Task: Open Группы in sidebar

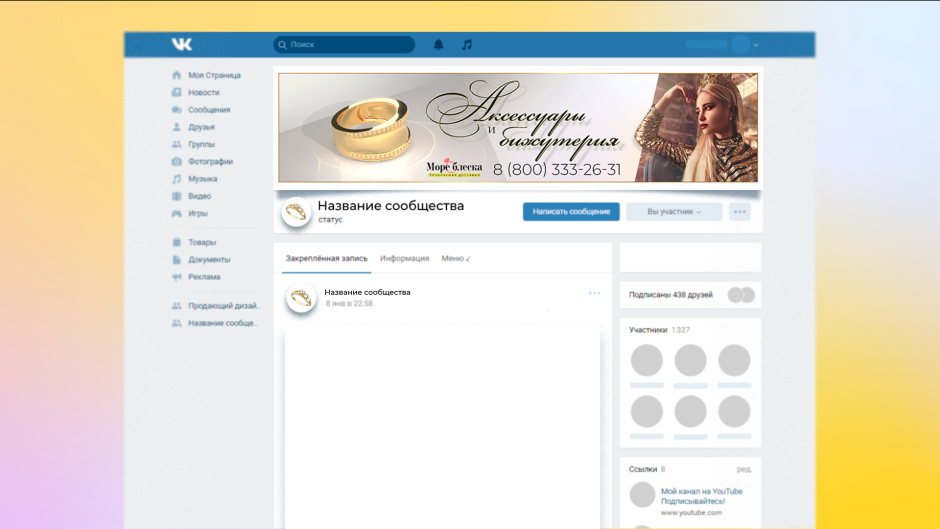Action: 201,145
